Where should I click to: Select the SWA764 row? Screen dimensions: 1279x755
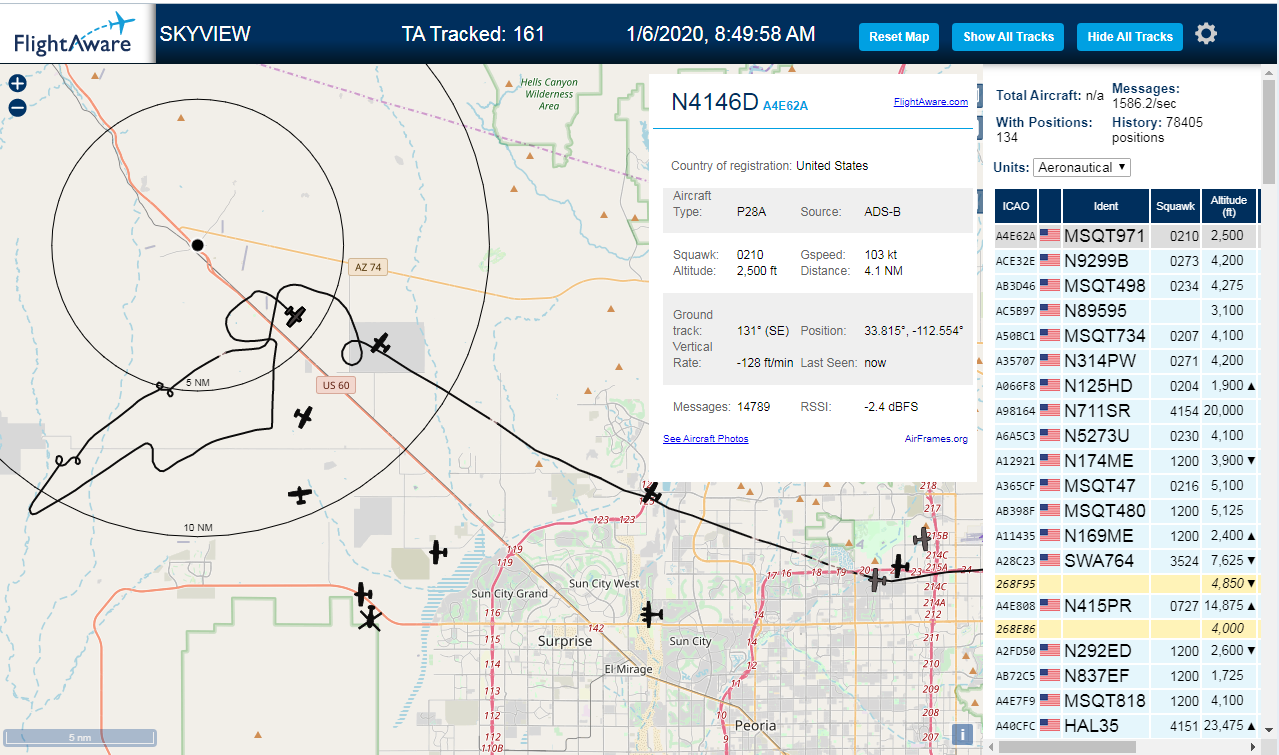click(x=1126, y=561)
